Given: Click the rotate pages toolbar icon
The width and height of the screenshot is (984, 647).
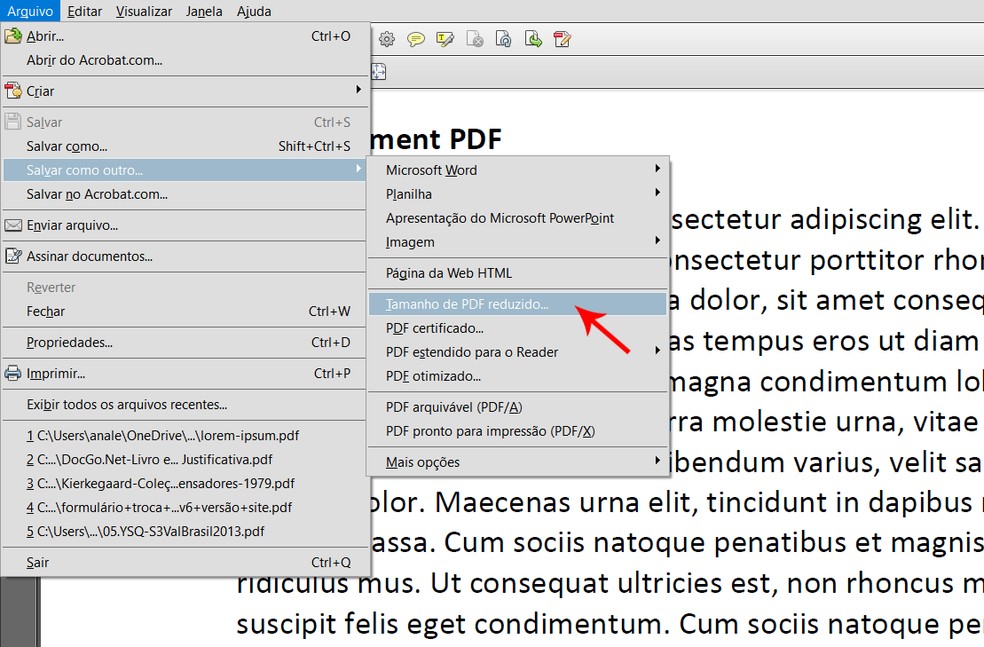Looking at the screenshot, I should point(503,39).
